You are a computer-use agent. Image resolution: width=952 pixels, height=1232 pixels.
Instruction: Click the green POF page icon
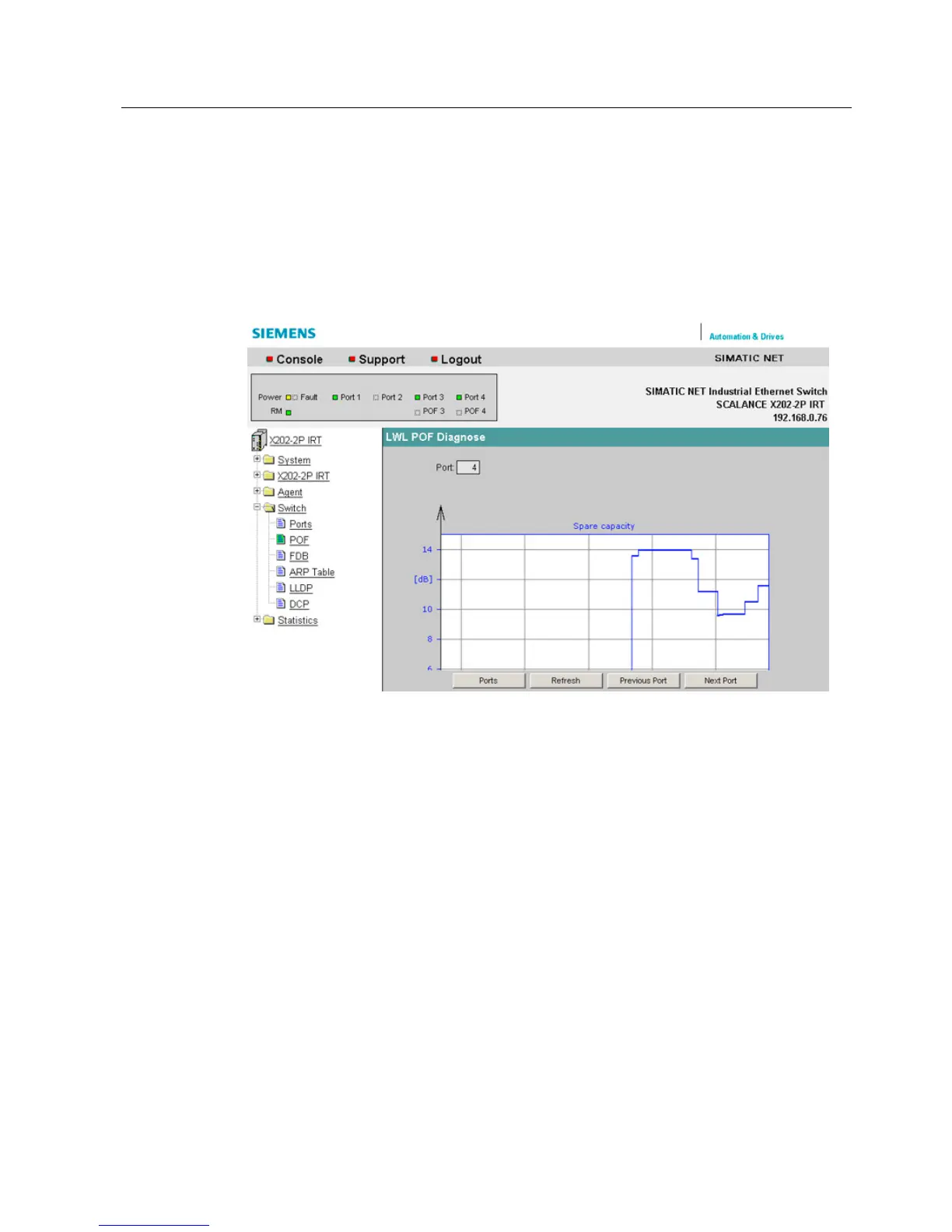[282, 539]
